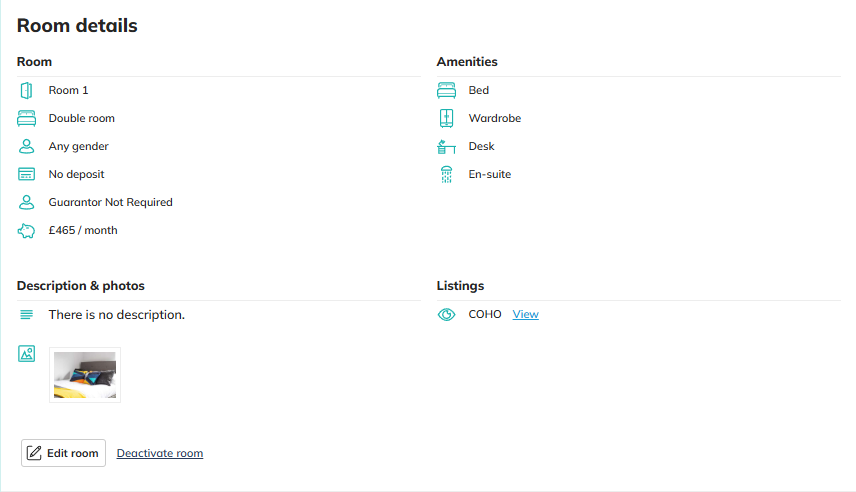Open the View link for COHO listing
This screenshot has width=856, height=492.
pos(525,314)
